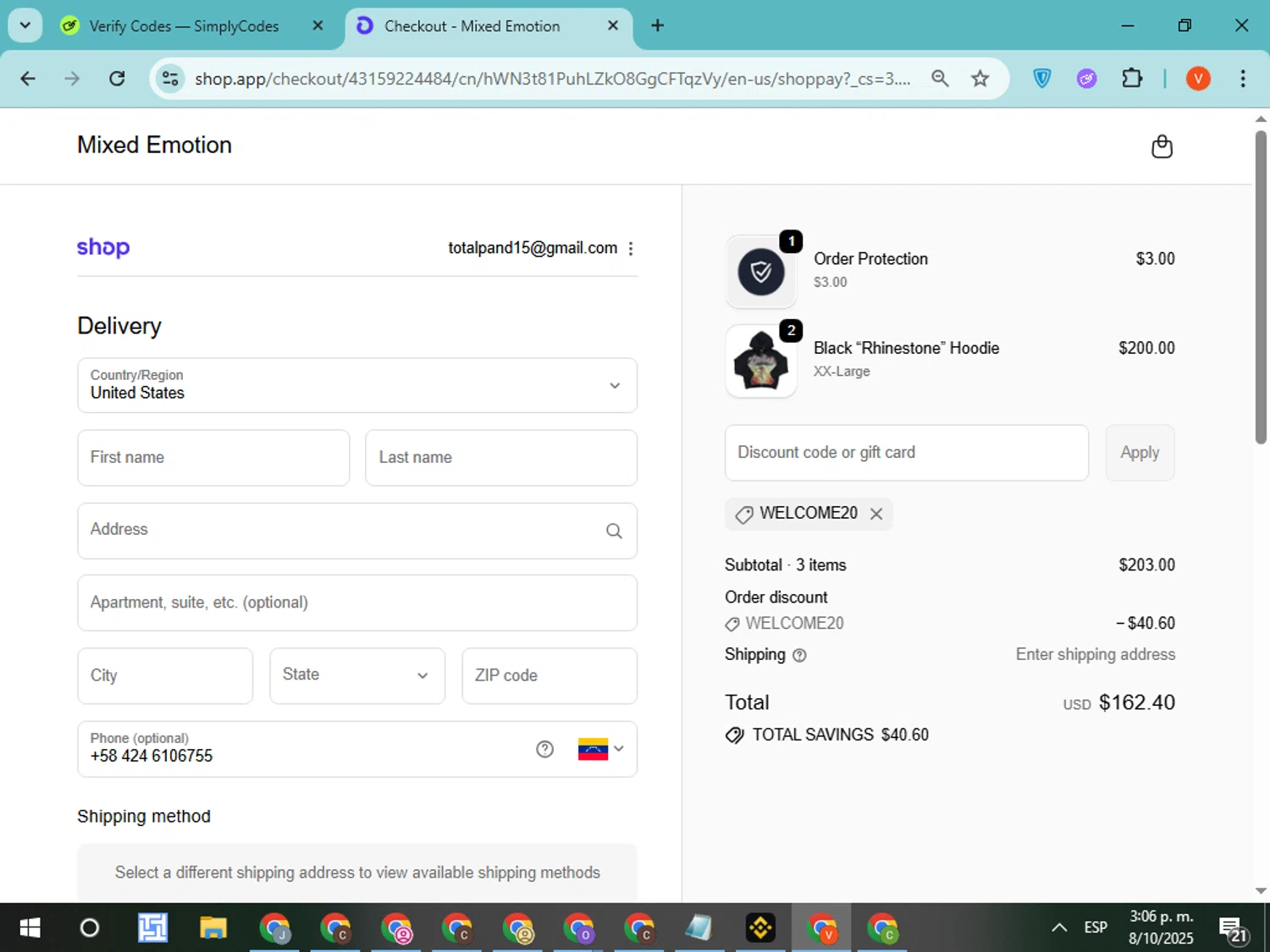Click the TOTAL SAVINGS $40.60 text
Image resolution: width=1270 pixels, height=952 pixels.
[840, 735]
